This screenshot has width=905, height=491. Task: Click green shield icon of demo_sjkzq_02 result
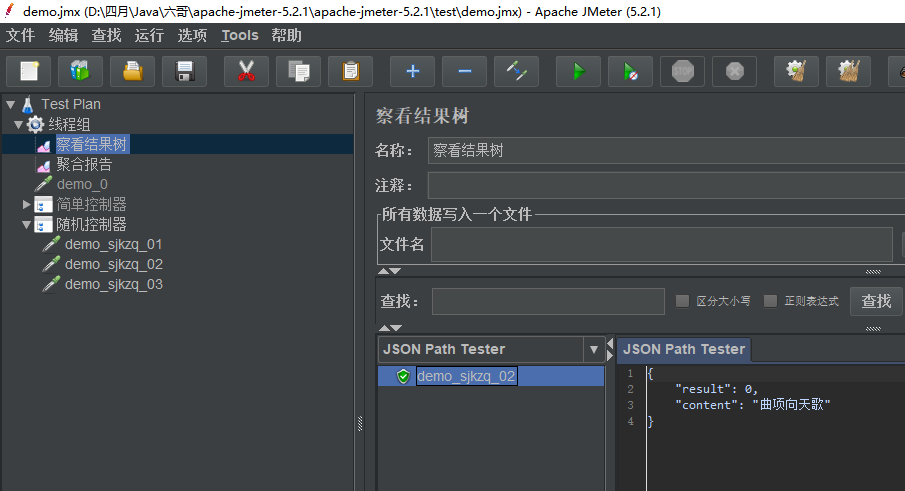point(403,376)
